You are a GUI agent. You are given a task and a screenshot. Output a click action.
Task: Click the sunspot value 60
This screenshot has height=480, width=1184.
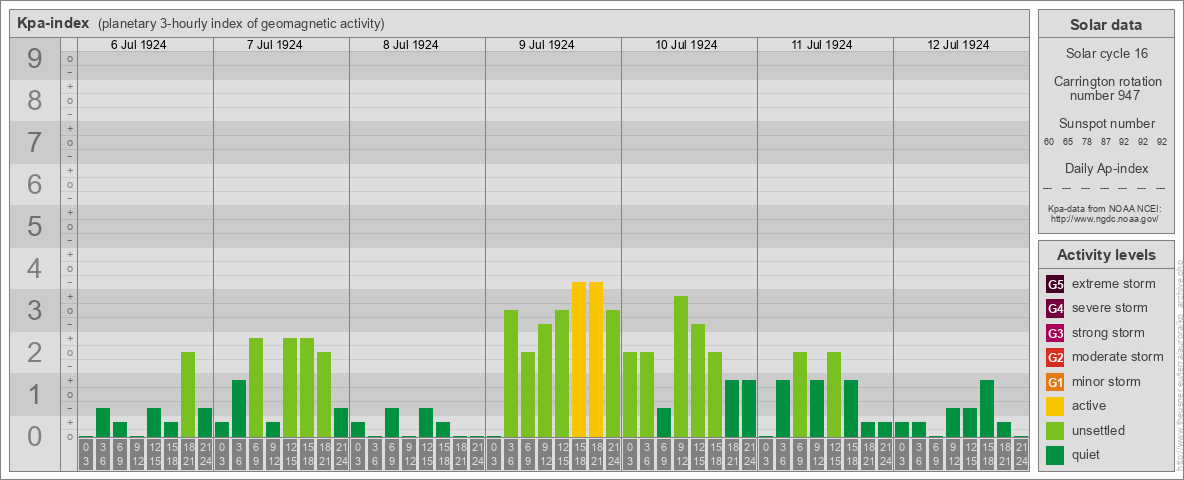pyautogui.click(x=1049, y=142)
